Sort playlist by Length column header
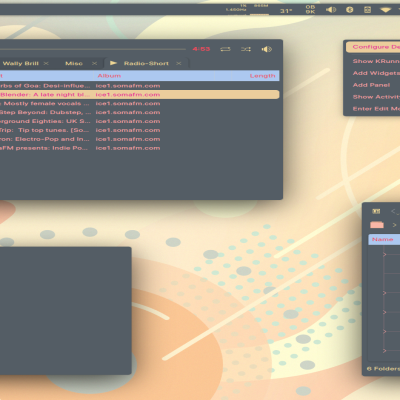Image resolution: width=400 pixels, height=400 pixels. (255, 76)
